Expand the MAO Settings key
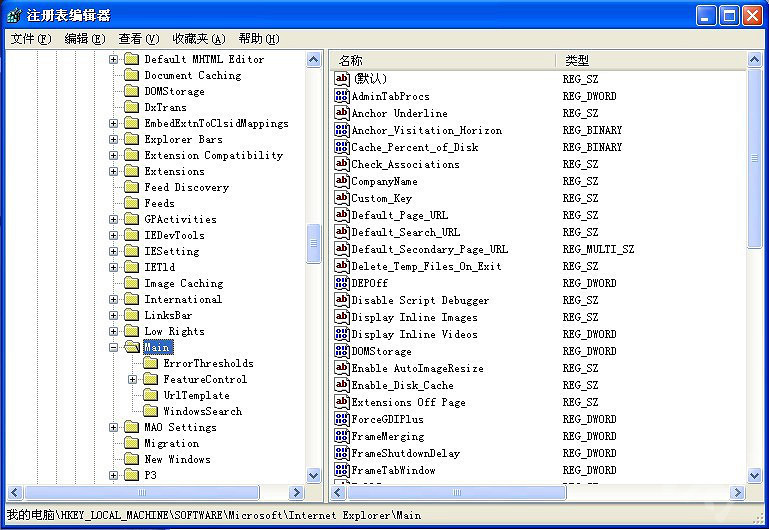The image size is (769, 530). [113, 427]
